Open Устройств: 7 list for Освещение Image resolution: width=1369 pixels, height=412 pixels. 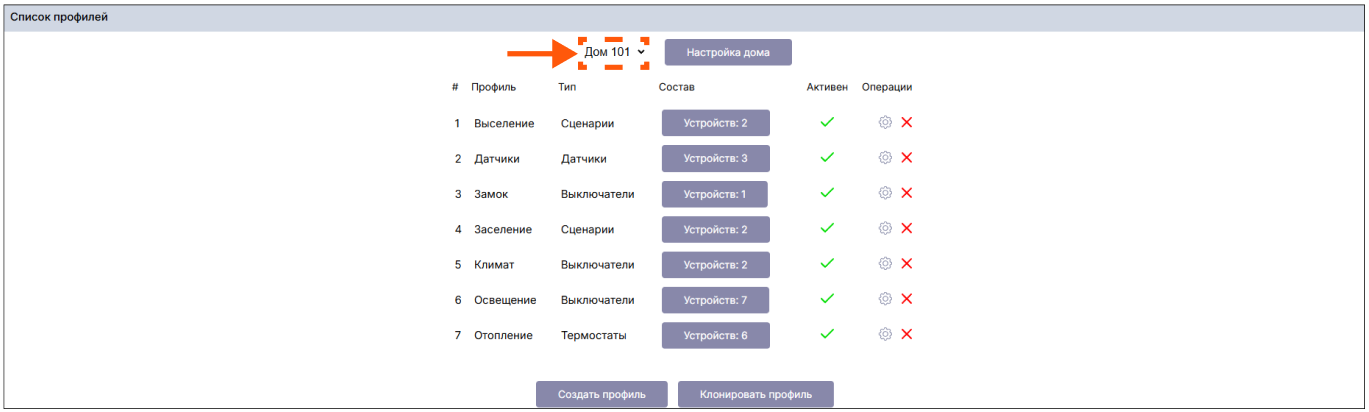tap(715, 300)
